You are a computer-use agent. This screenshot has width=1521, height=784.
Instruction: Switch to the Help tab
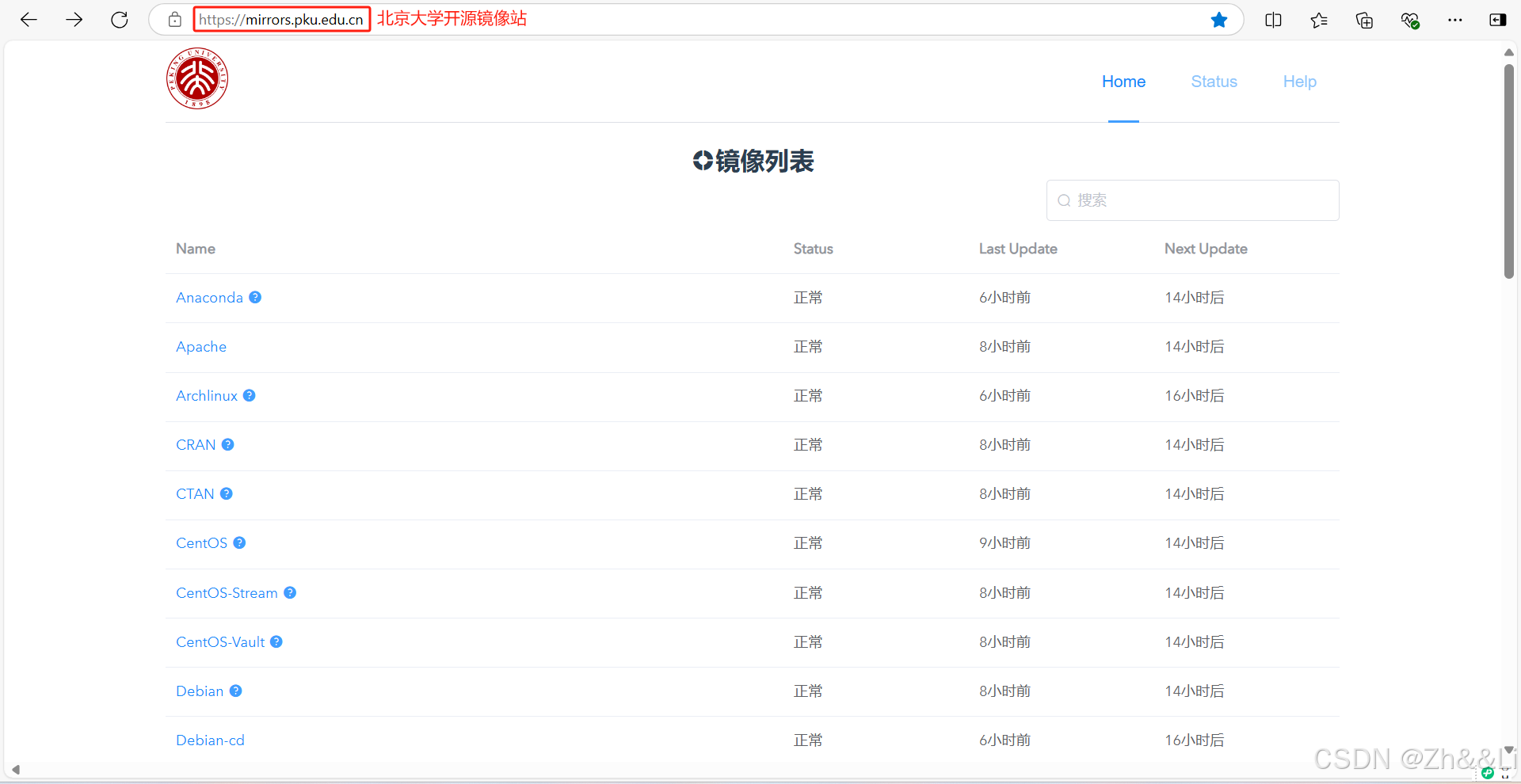[1300, 82]
